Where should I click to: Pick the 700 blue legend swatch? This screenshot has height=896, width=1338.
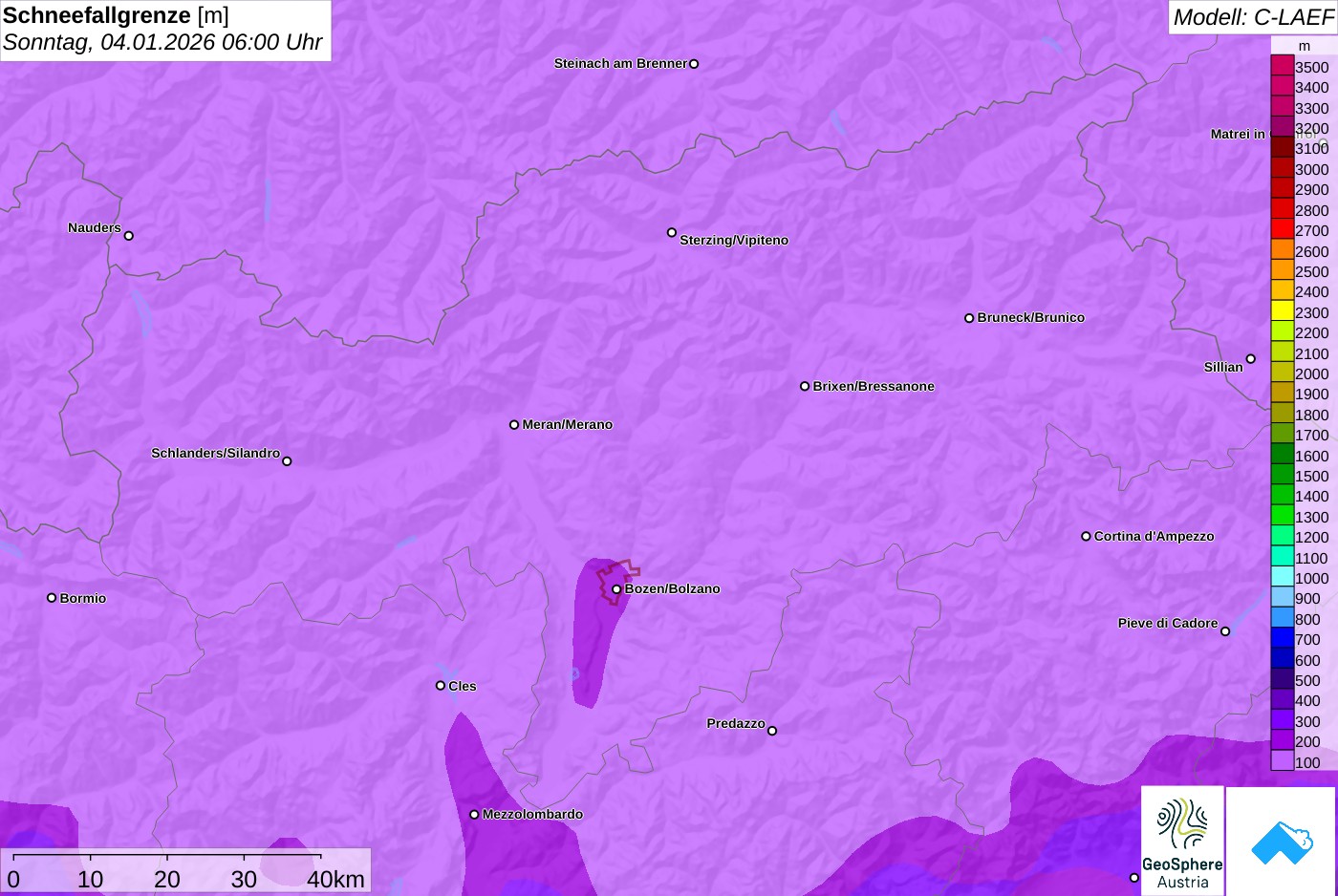pyautogui.click(x=1282, y=638)
